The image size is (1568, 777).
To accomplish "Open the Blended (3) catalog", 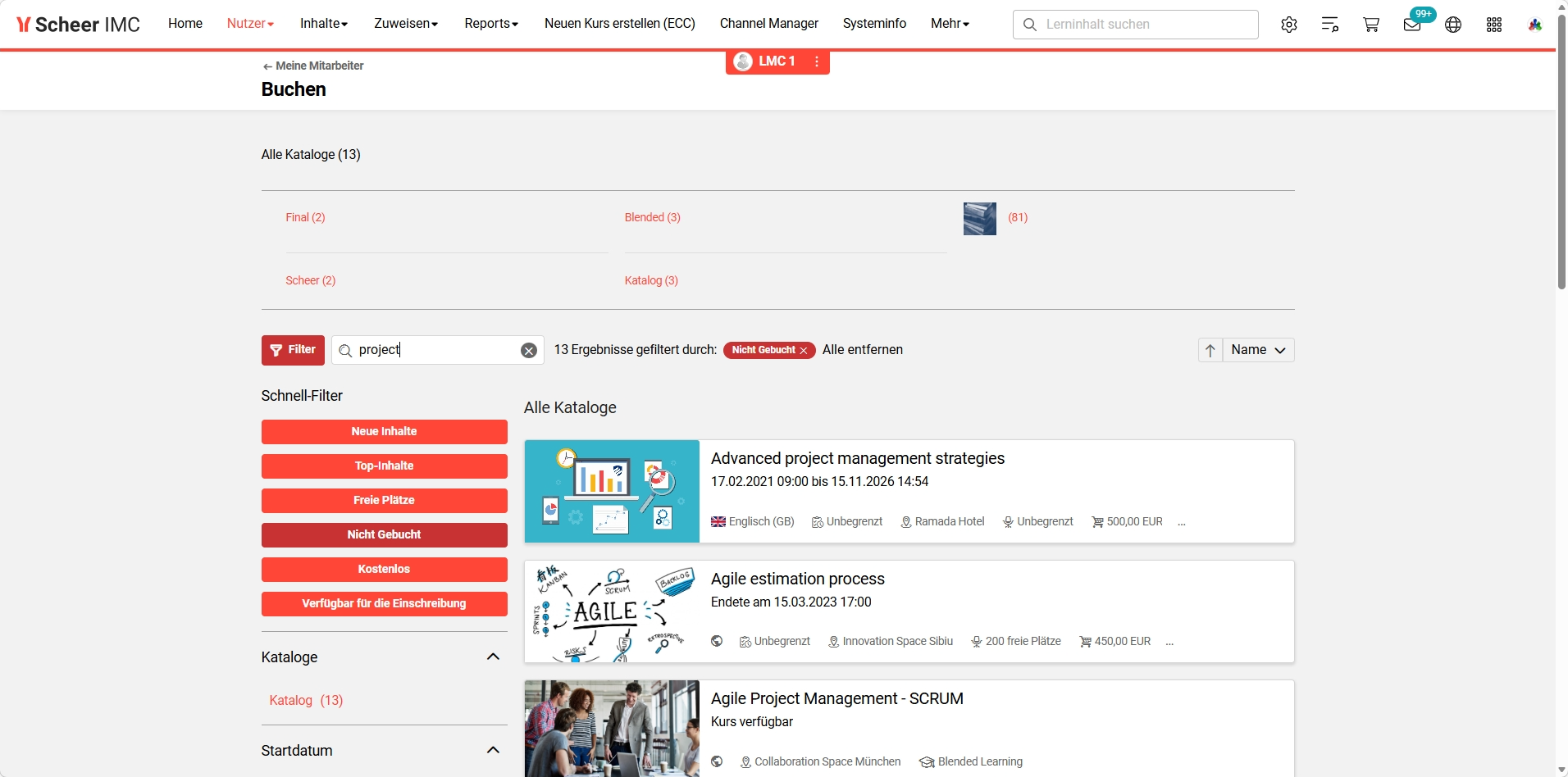I will click(653, 217).
